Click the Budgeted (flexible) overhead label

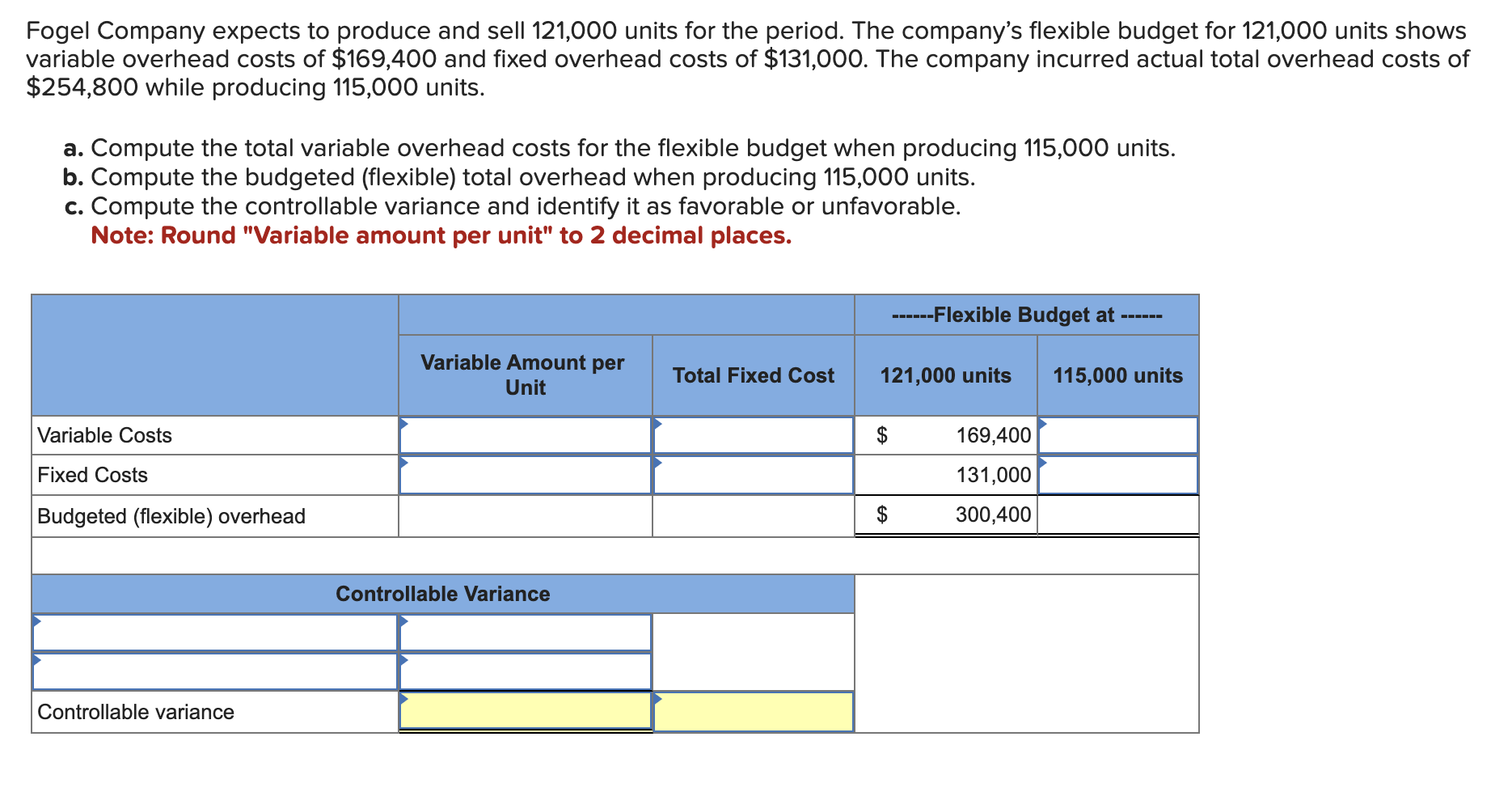[171, 516]
